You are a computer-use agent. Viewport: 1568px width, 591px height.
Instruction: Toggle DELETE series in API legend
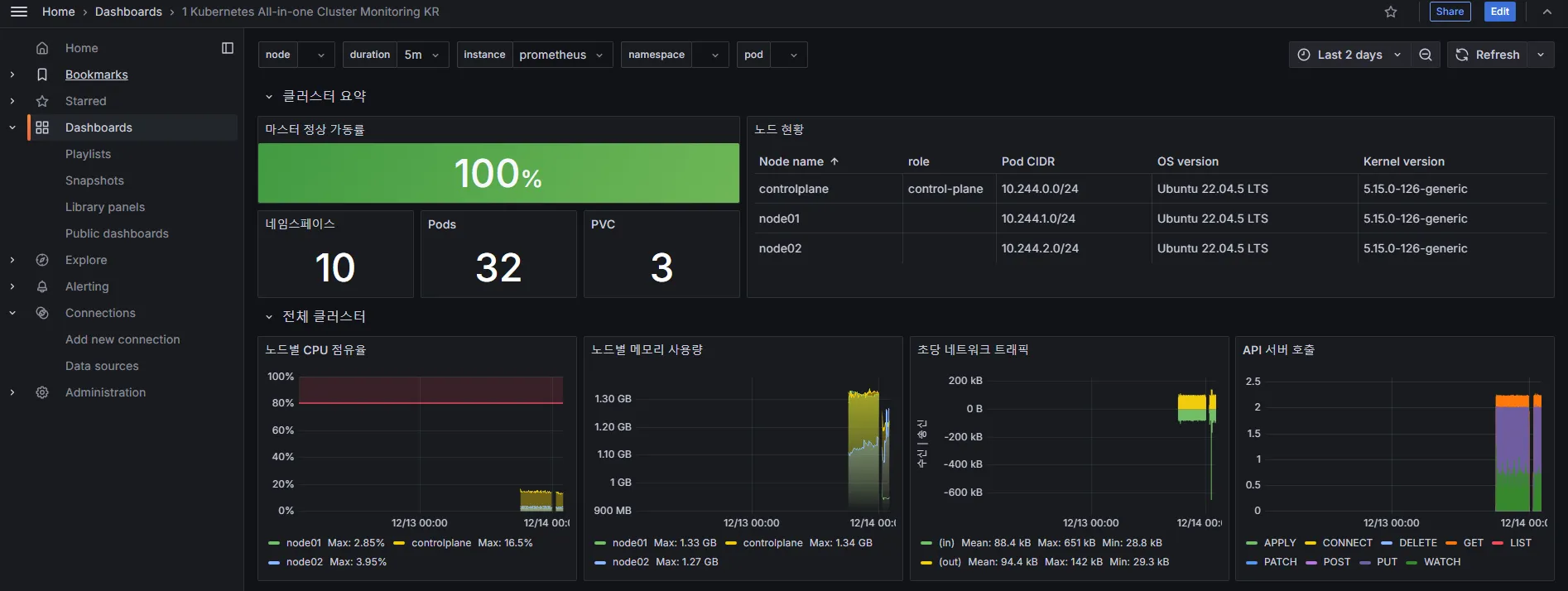(1417, 543)
